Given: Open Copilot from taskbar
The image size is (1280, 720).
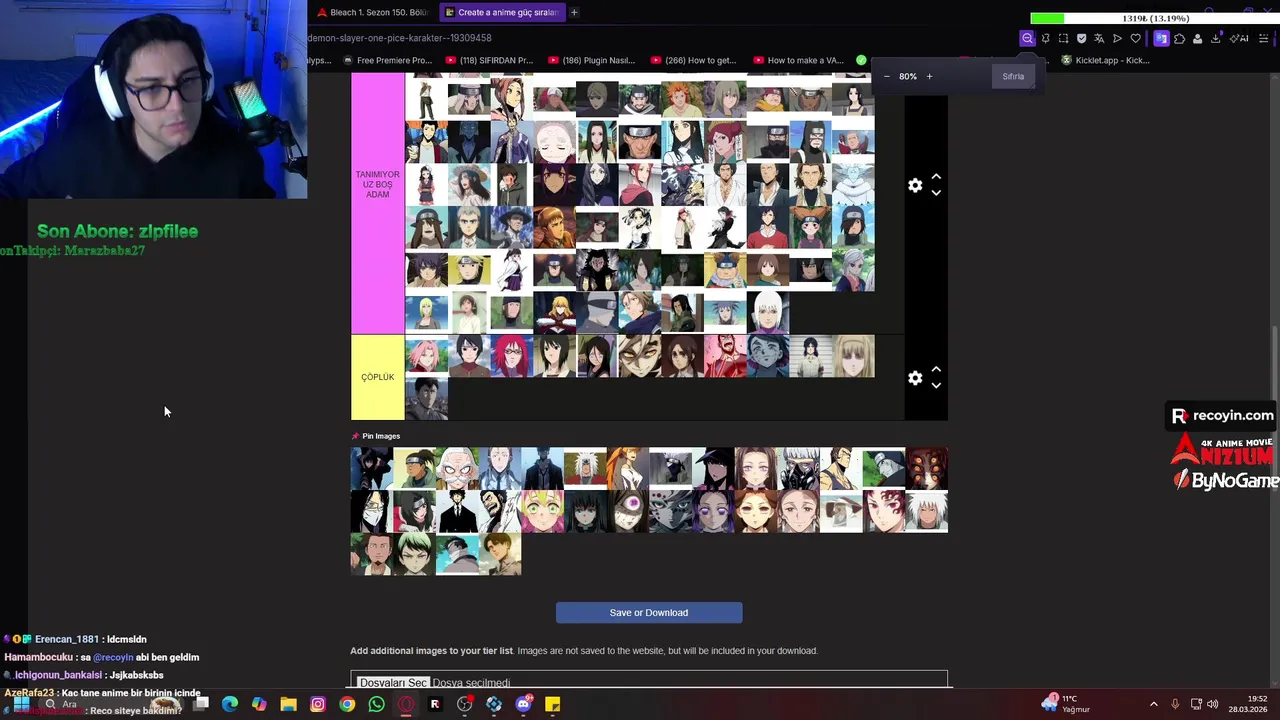Looking at the screenshot, I should click(259, 704).
